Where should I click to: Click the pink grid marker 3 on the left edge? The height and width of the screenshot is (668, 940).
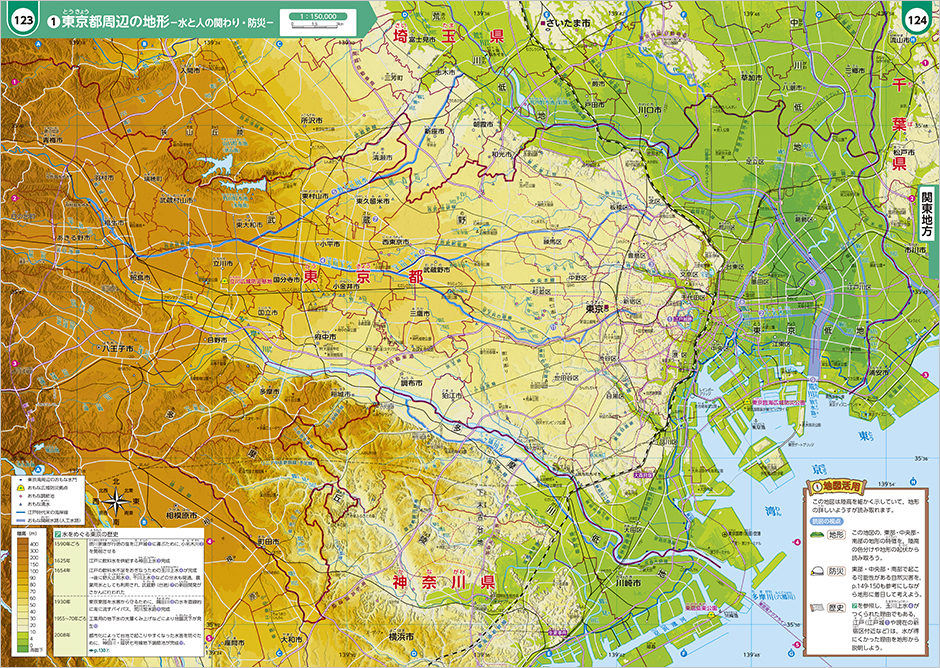tap(14, 363)
